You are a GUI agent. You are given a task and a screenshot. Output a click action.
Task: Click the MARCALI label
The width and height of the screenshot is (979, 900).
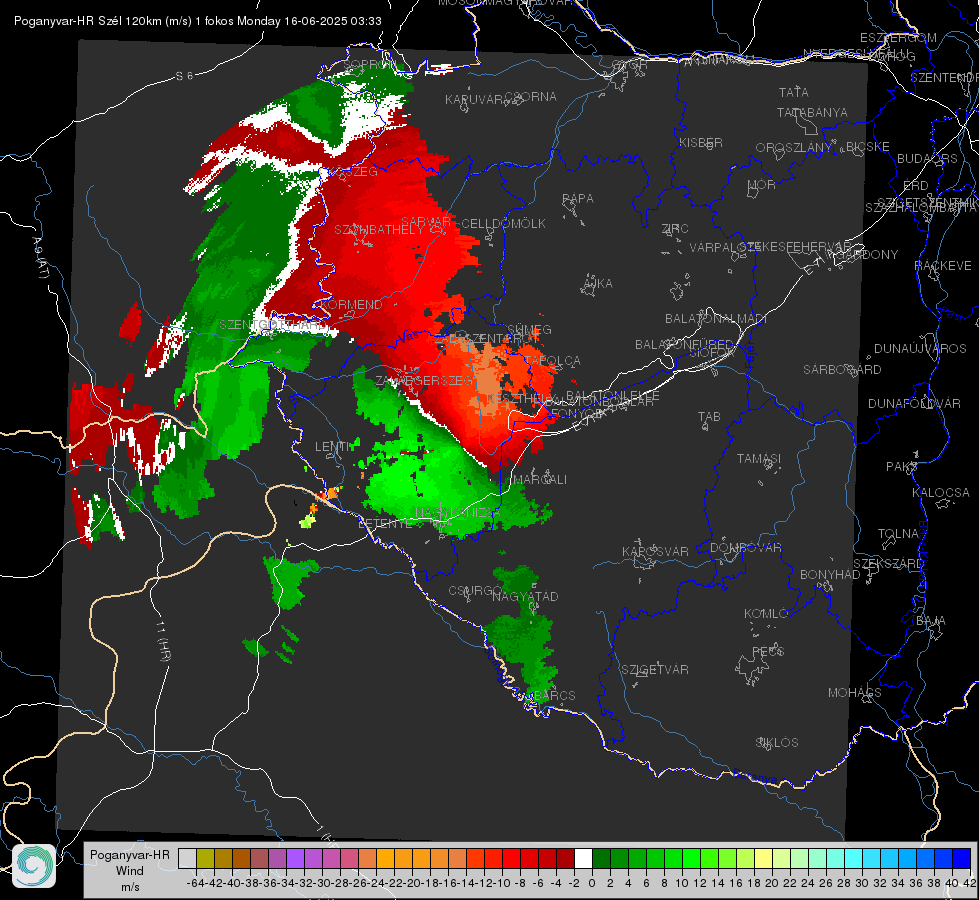click(539, 480)
